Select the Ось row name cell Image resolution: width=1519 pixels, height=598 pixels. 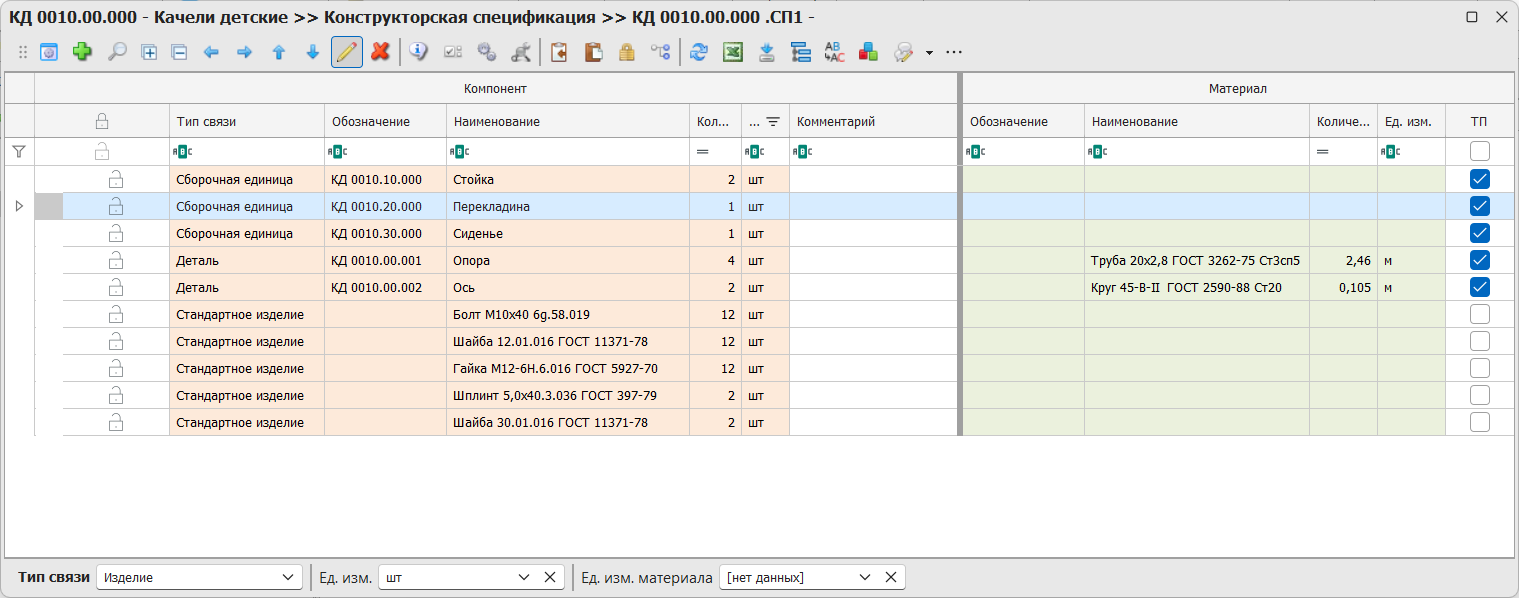[567, 288]
